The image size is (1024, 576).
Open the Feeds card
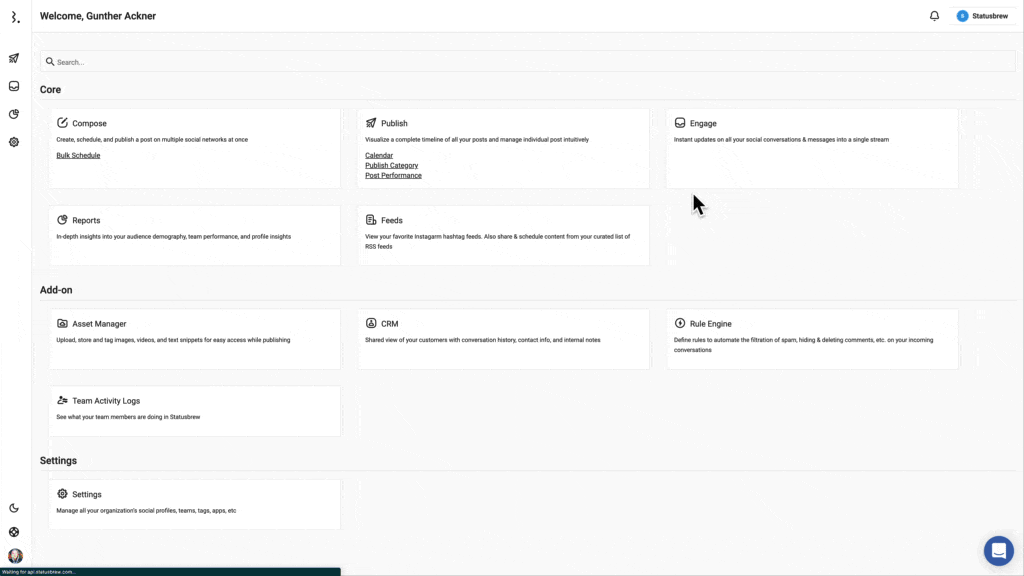[x=502, y=221]
